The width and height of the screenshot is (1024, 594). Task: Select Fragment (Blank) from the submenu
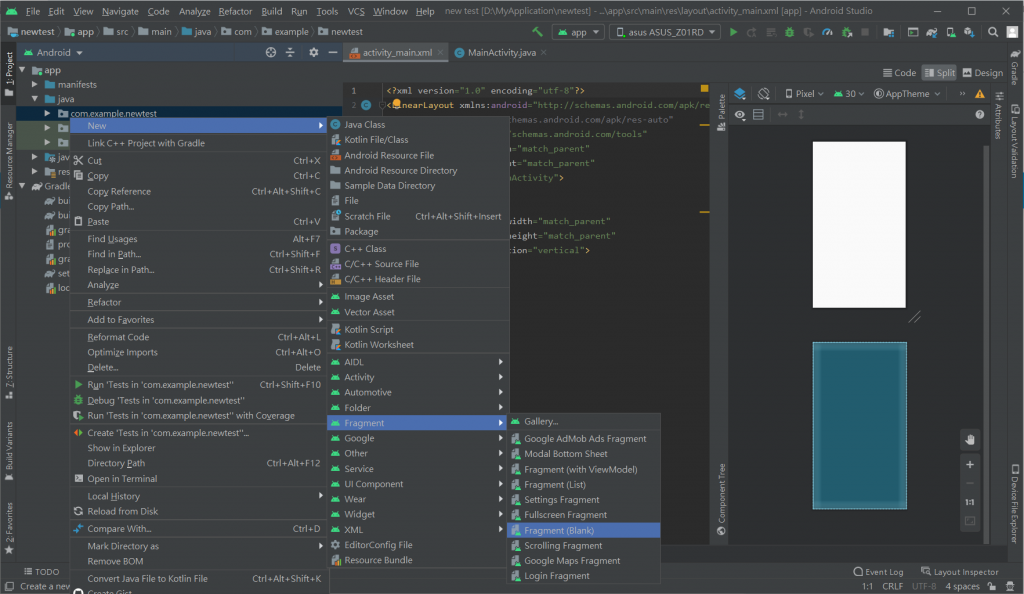coord(559,530)
